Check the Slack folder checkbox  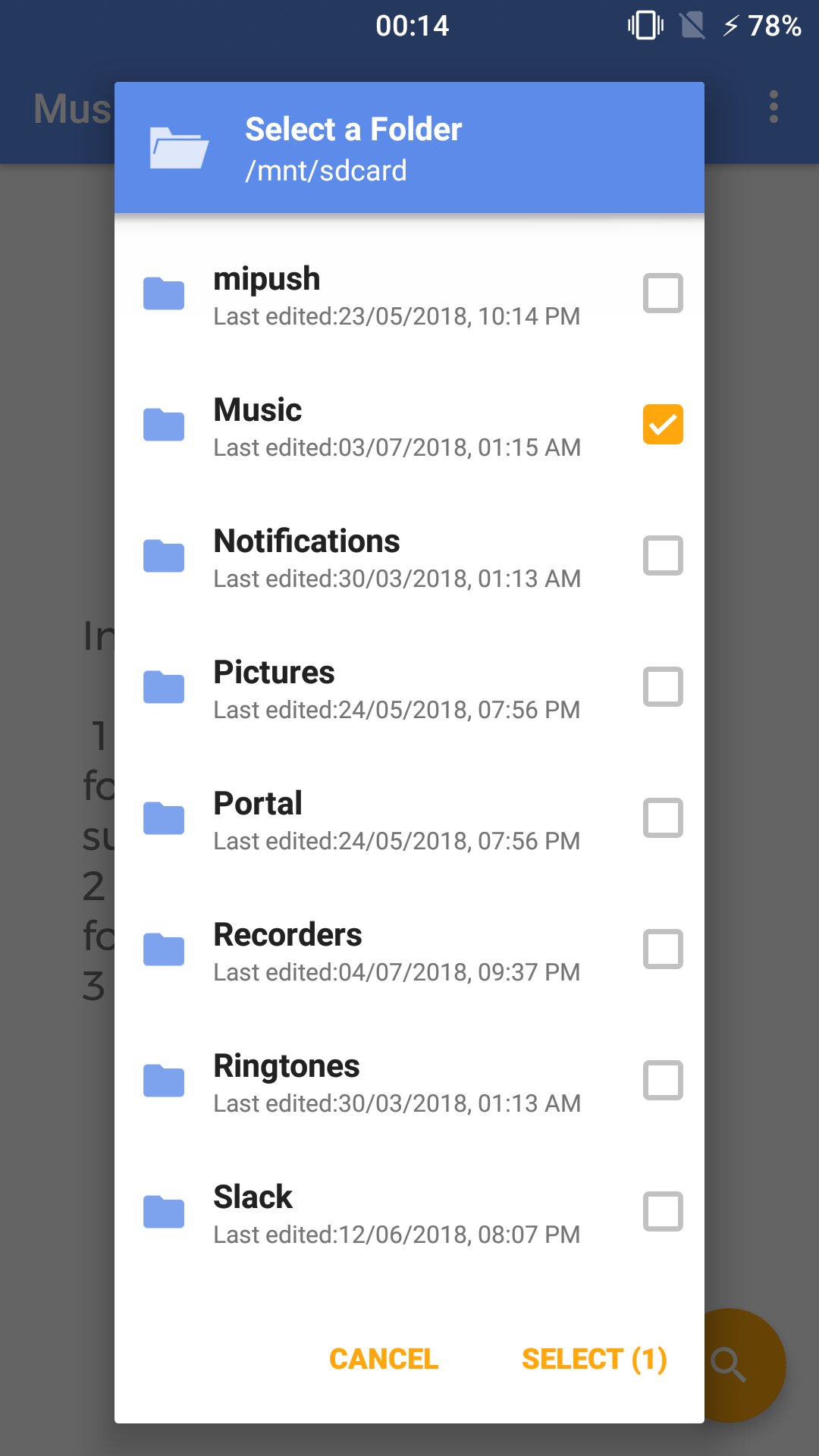pos(663,1211)
